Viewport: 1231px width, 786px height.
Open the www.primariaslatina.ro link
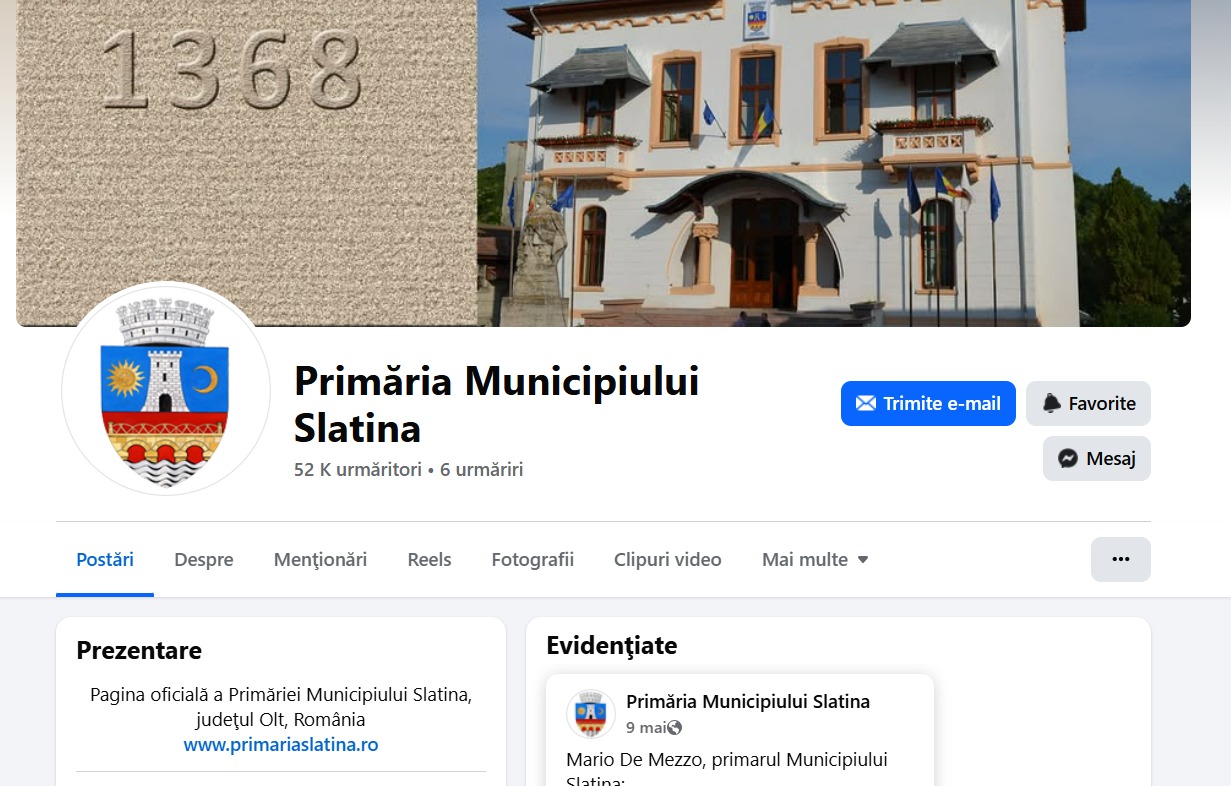pos(281,745)
